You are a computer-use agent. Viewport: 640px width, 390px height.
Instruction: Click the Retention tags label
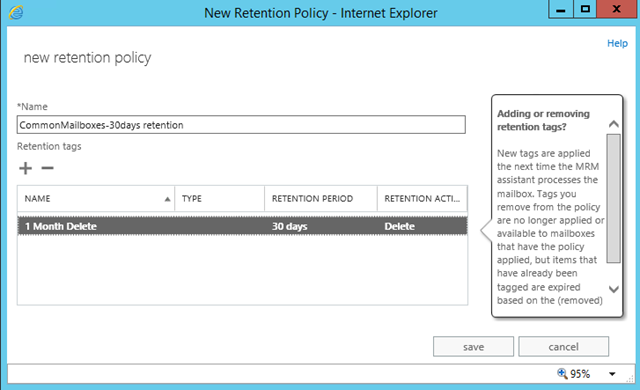coord(49,146)
